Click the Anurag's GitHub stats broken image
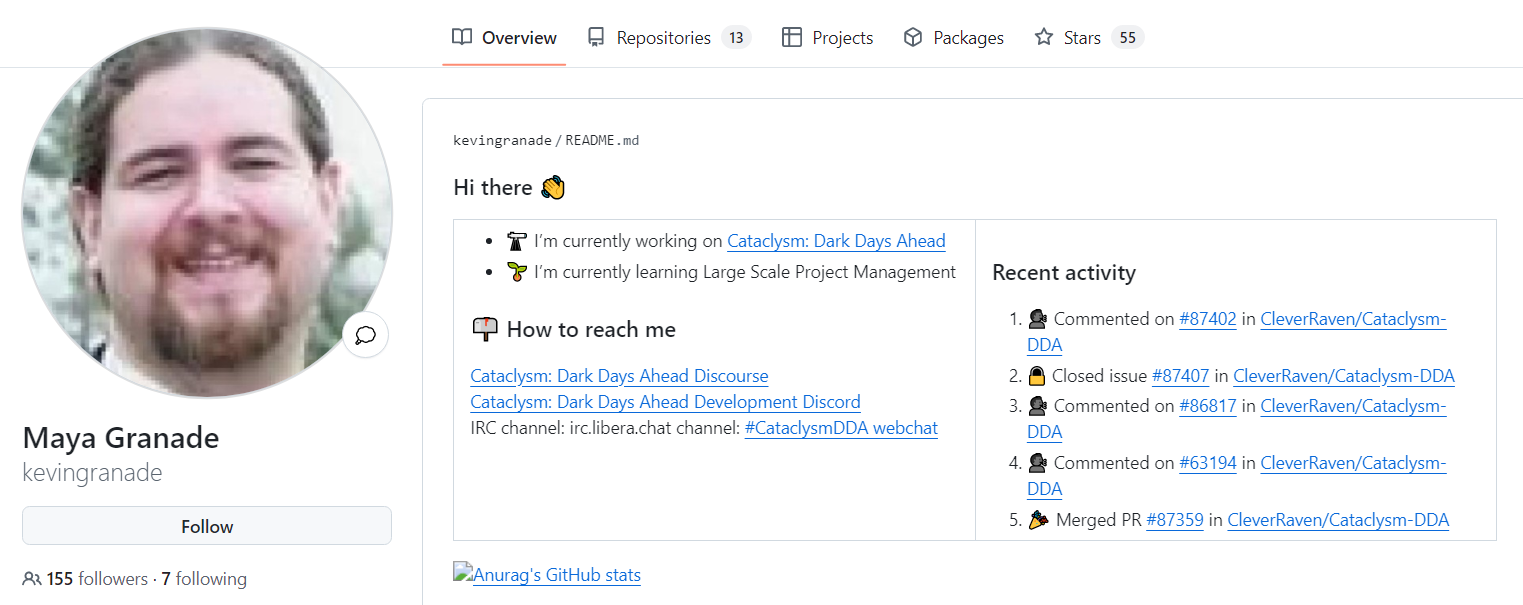 (462, 573)
